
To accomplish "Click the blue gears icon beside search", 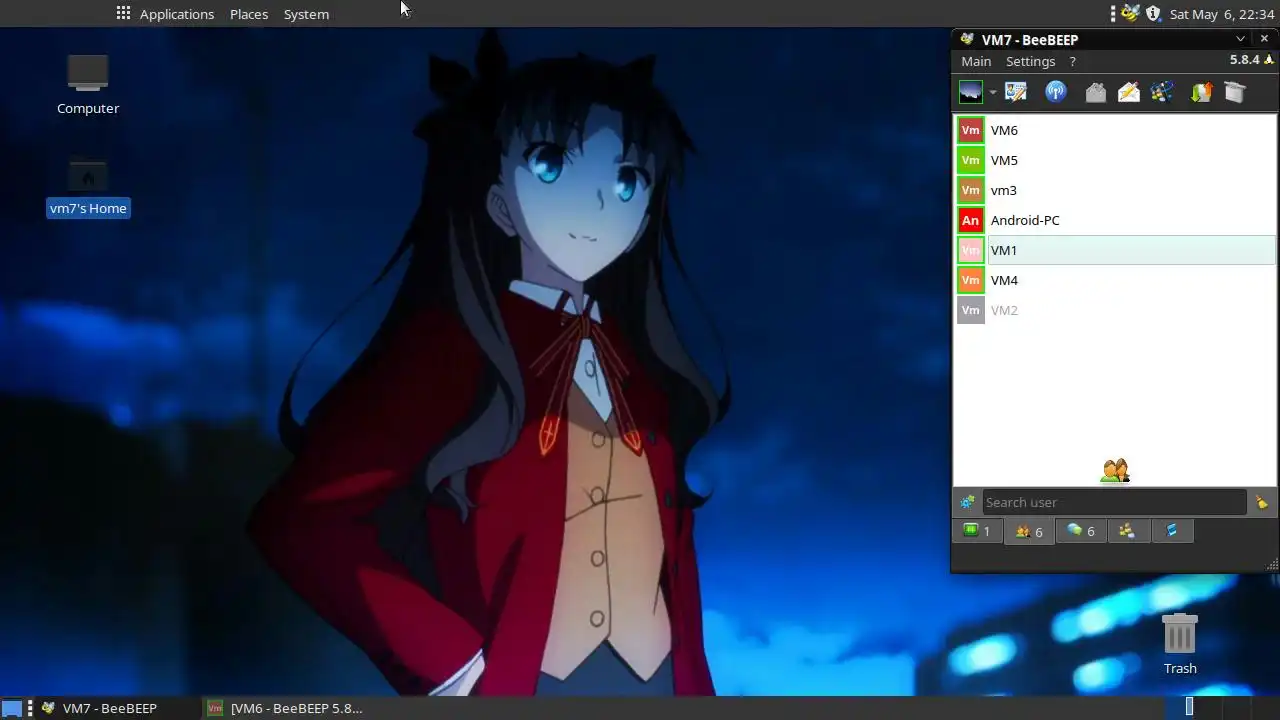I will pos(967,502).
